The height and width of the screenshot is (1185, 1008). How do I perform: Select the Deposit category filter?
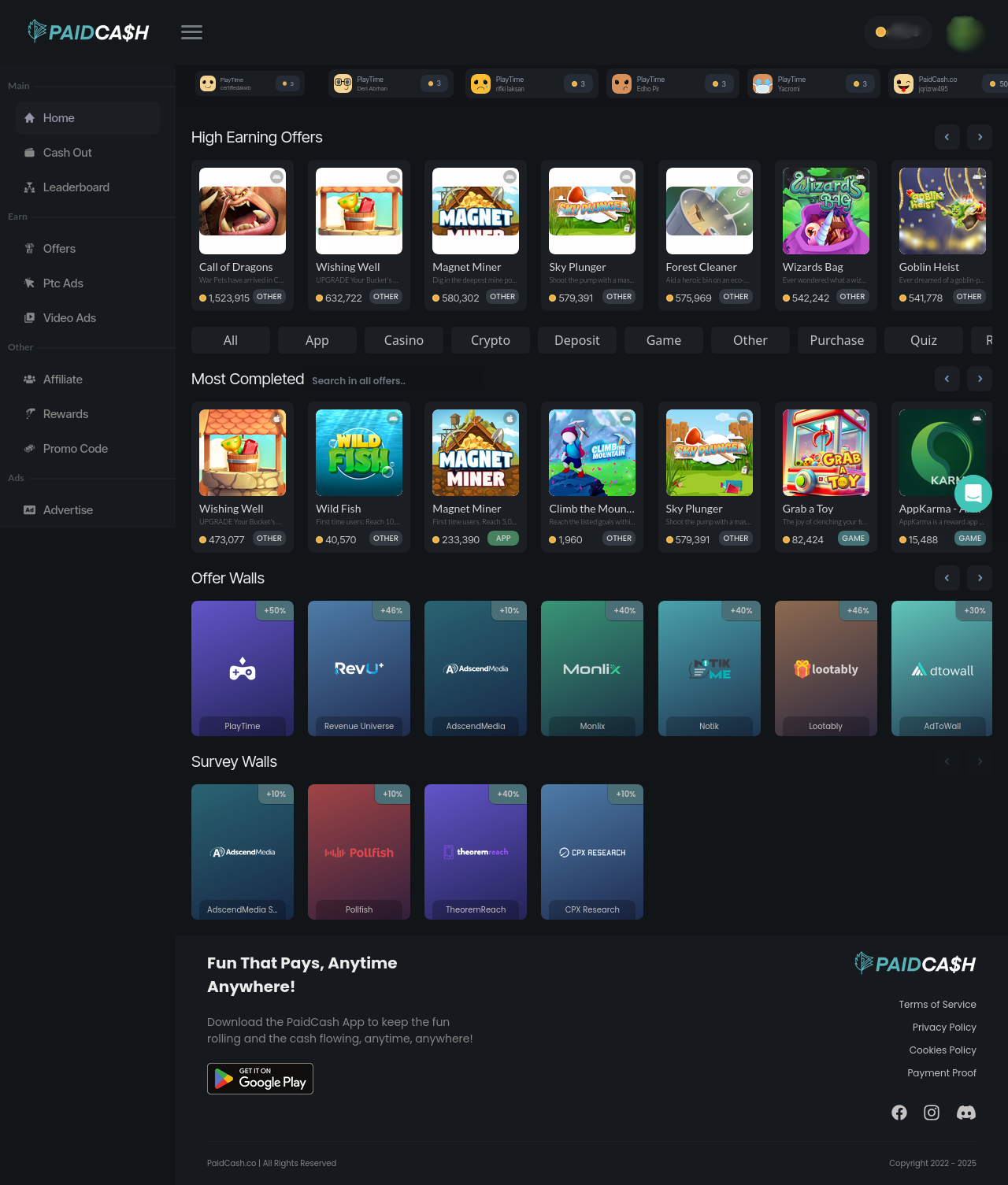pyautogui.click(x=577, y=340)
